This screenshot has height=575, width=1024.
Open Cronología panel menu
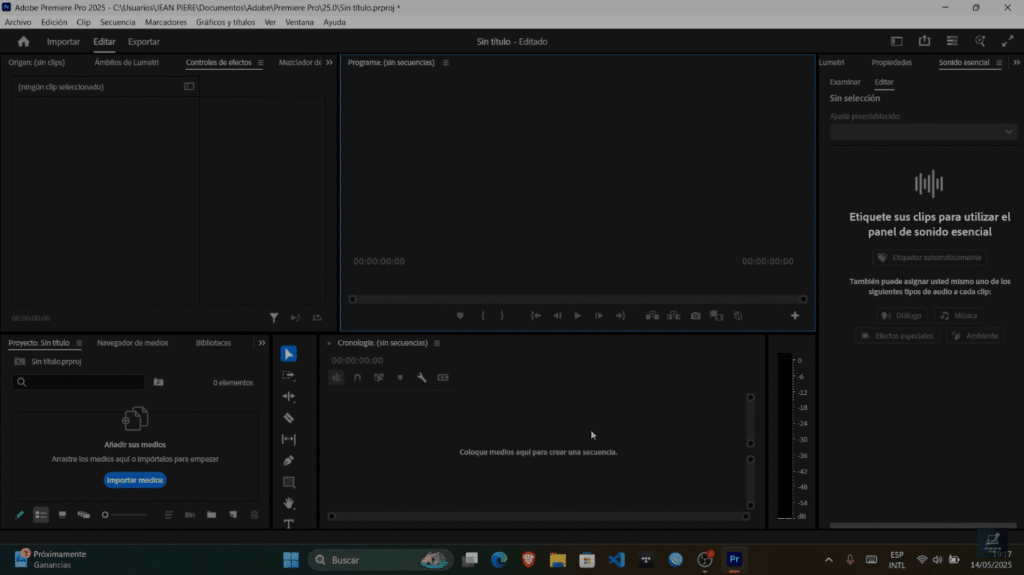[x=437, y=343]
